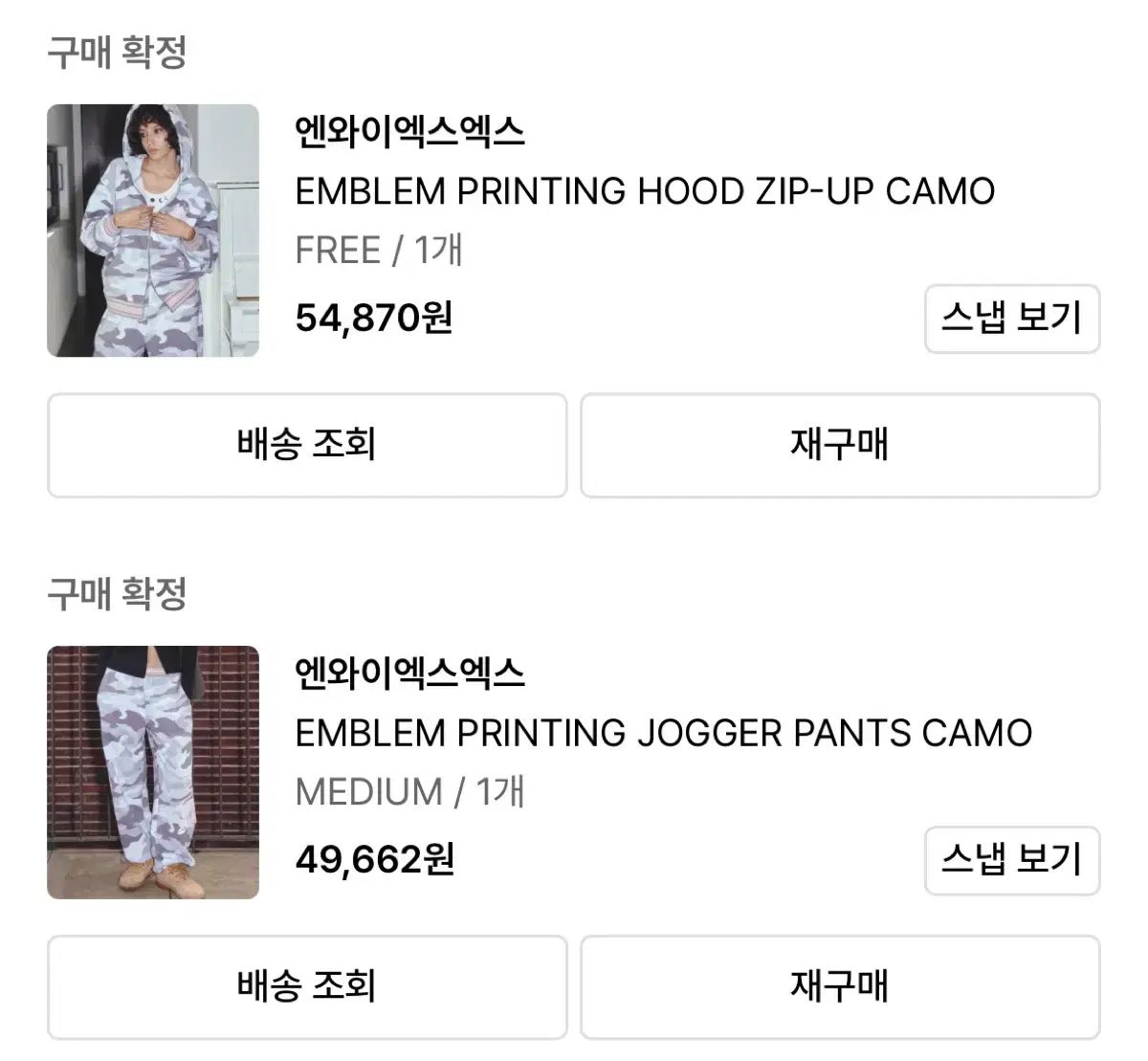The width and height of the screenshot is (1148, 1061).
Task: Repurchase the Emblem Printing Jogger Pants
Action: [840, 986]
